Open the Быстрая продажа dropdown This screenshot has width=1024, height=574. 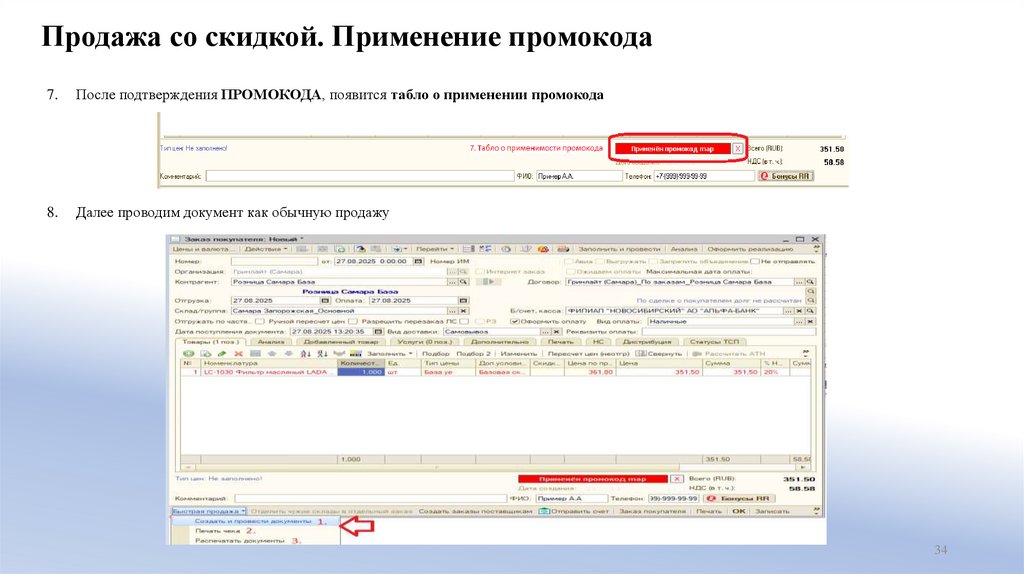(209, 511)
